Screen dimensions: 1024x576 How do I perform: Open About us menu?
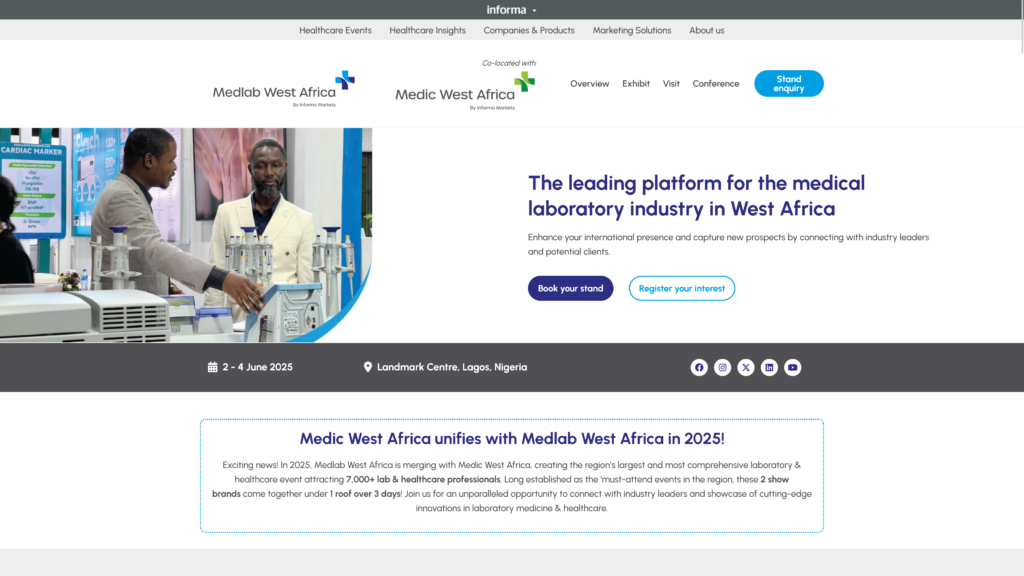coord(707,30)
